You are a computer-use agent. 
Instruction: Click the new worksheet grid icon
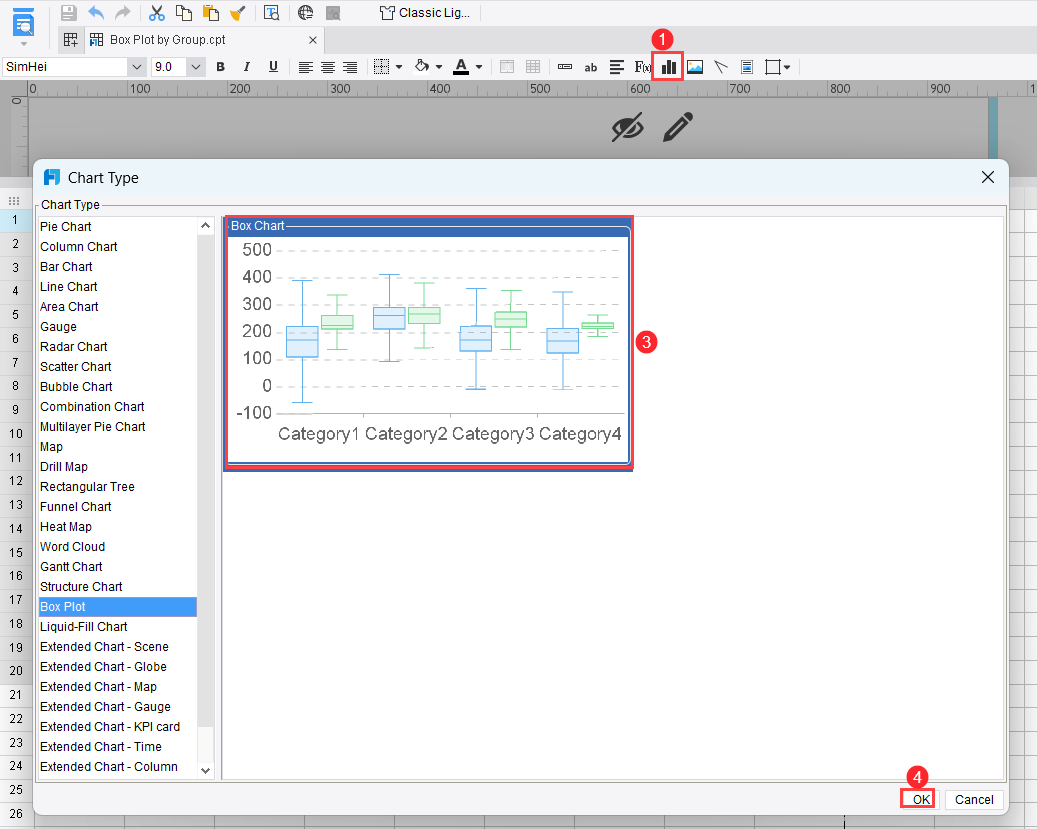pyautogui.click(x=71, y=40)
